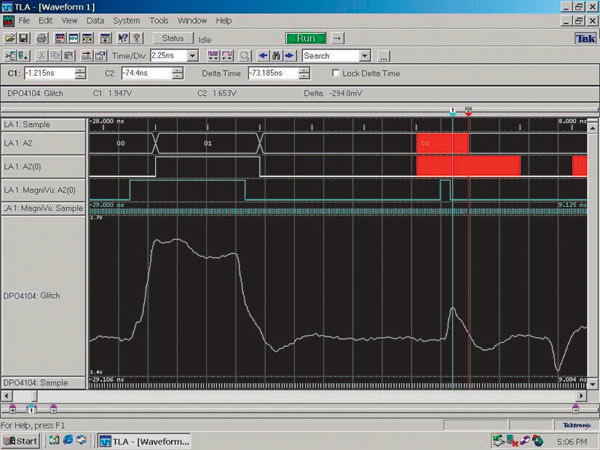Select the LA 1: MagniVu: A2(0) label
This screenshot has height=450, width=600.
43,190
